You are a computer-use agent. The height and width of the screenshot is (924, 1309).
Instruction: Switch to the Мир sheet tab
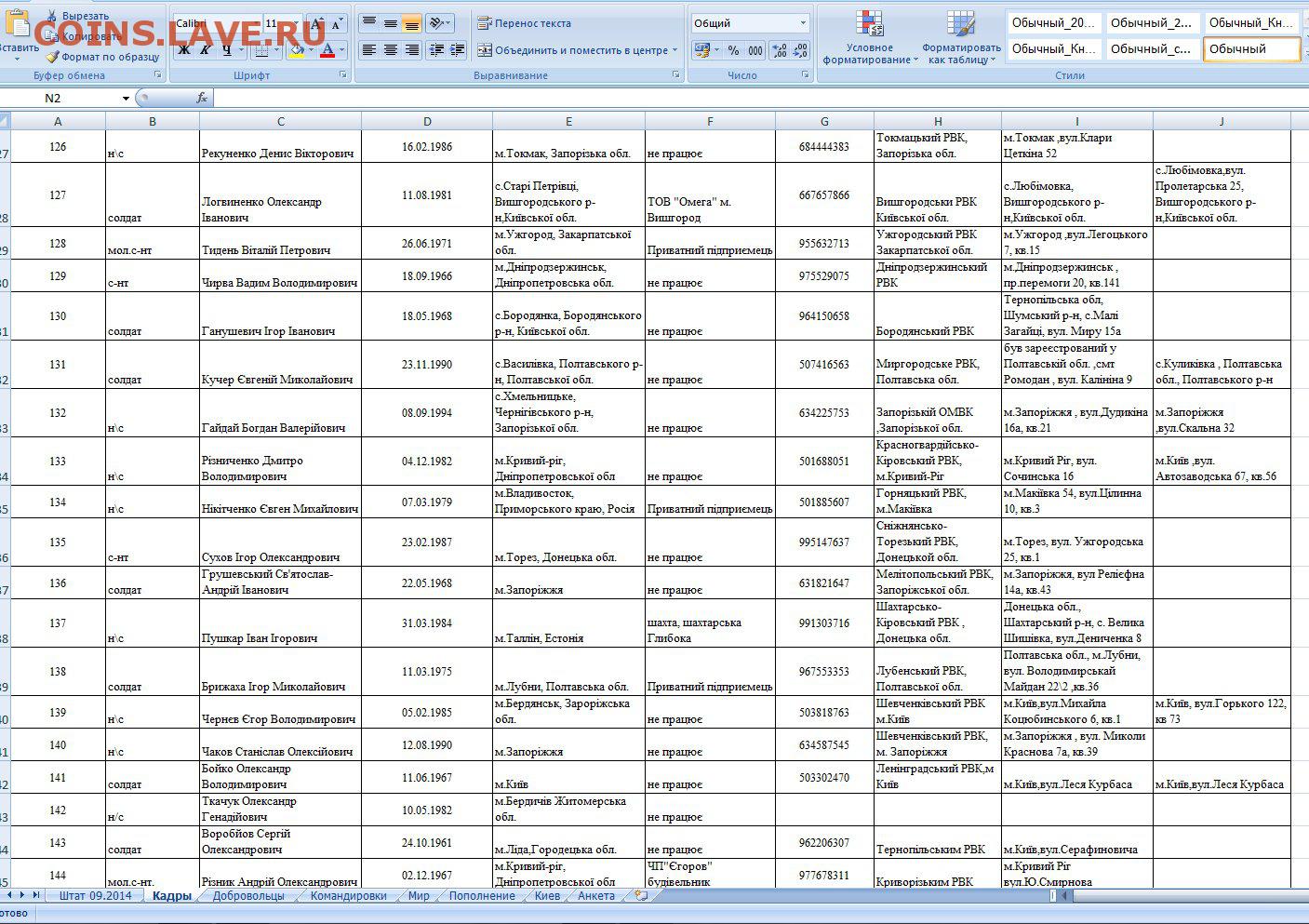pyautogui.click(x=419, y=896)
